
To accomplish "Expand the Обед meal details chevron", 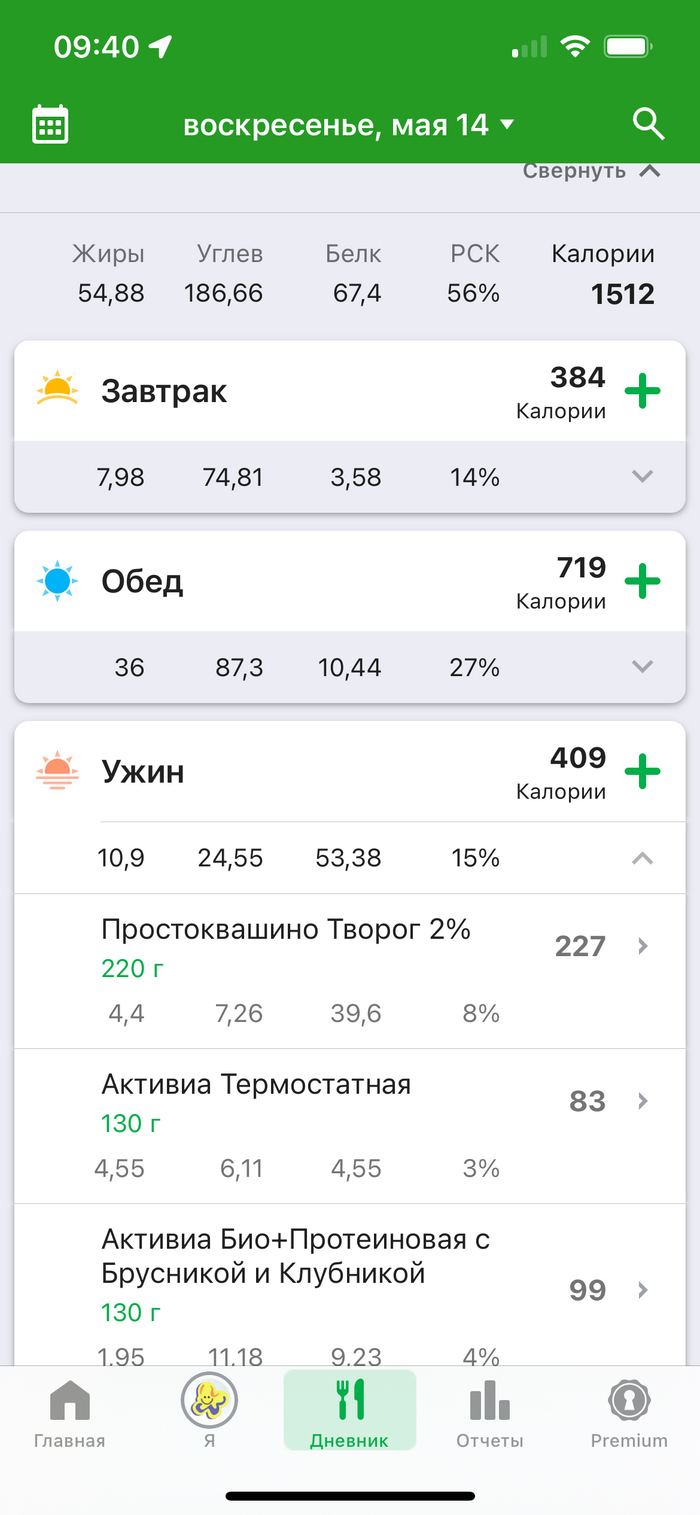I will coord(643,667).
